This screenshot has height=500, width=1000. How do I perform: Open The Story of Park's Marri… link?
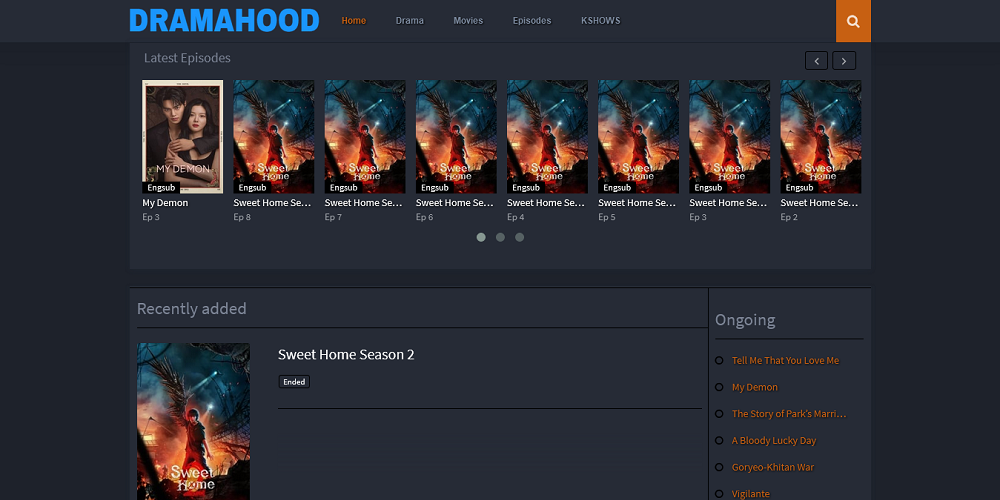(789, 414)
